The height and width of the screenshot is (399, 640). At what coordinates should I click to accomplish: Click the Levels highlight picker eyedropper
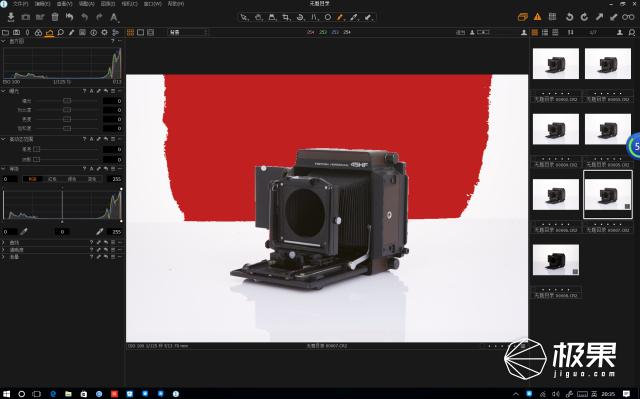point(99,232)
